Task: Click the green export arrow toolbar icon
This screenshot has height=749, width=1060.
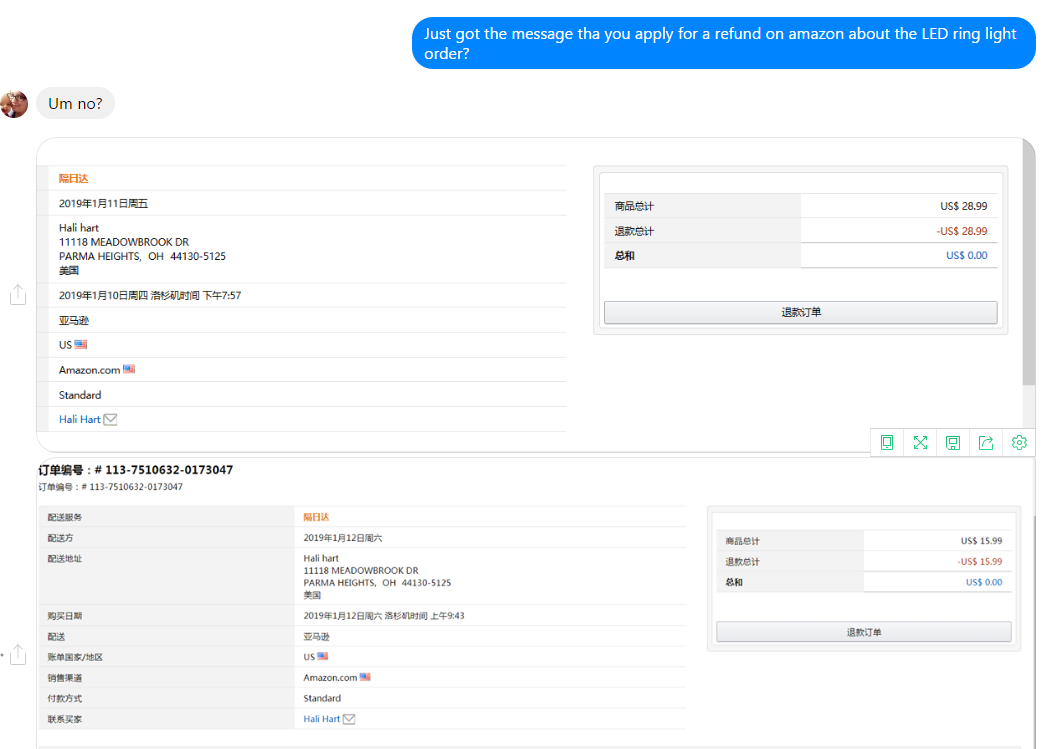Action: 986,442
